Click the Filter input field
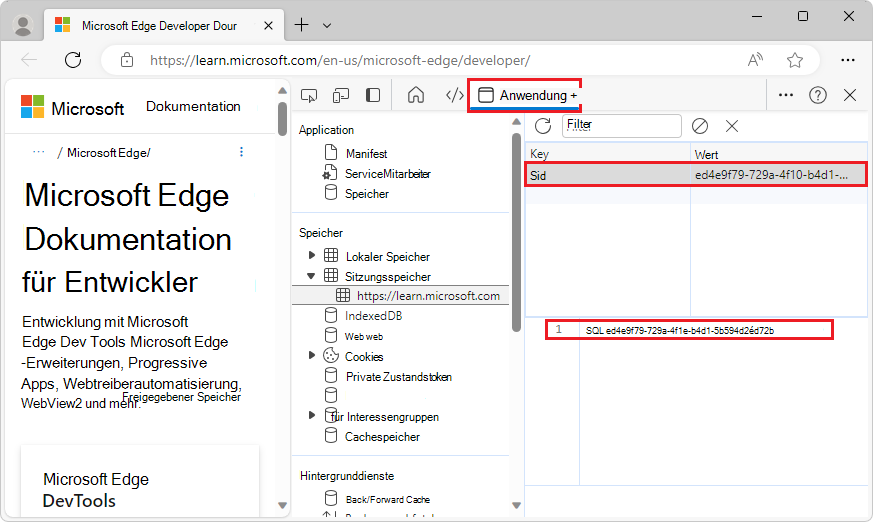Viewport: 873px width, 522px height. pyautogui.click(x=621, y=126)
